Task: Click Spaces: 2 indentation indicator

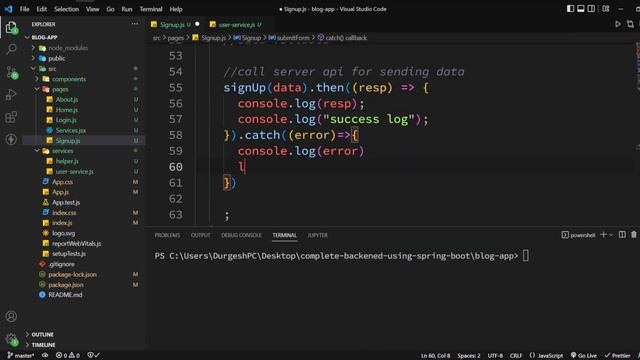Action: pos(469,356)
